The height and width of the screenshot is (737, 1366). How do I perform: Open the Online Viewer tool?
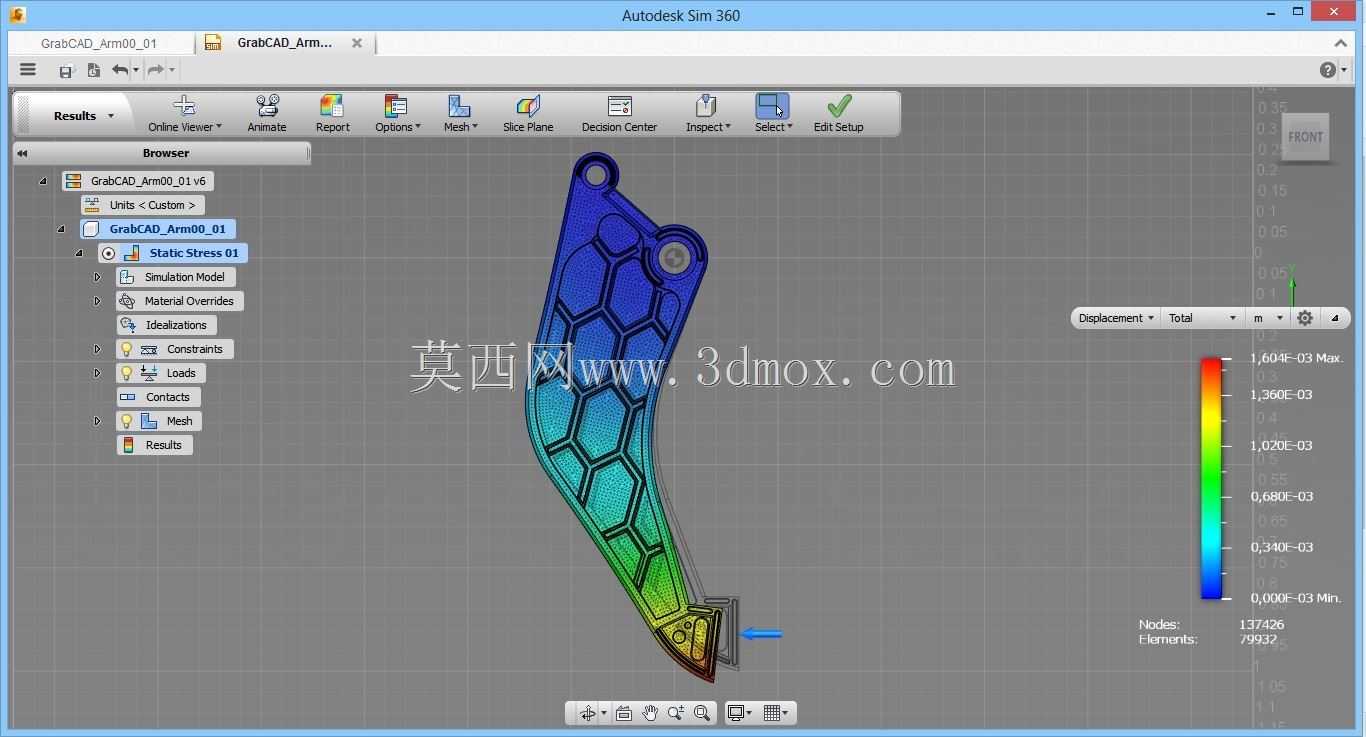click(185, 114)
